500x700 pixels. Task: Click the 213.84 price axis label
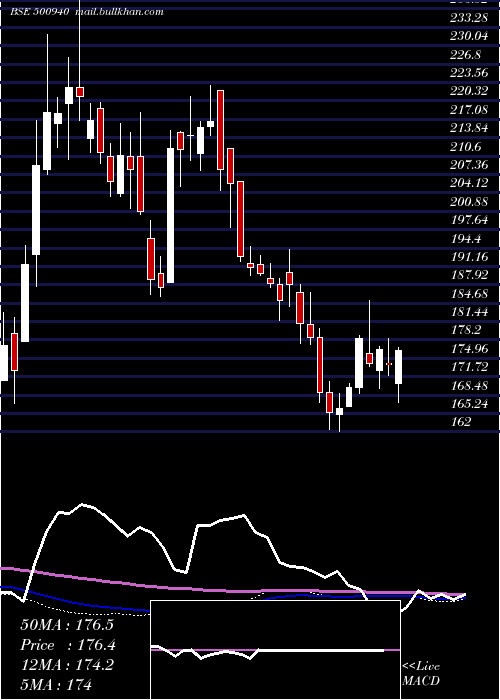pyautogui.click(x=468, y=129)
